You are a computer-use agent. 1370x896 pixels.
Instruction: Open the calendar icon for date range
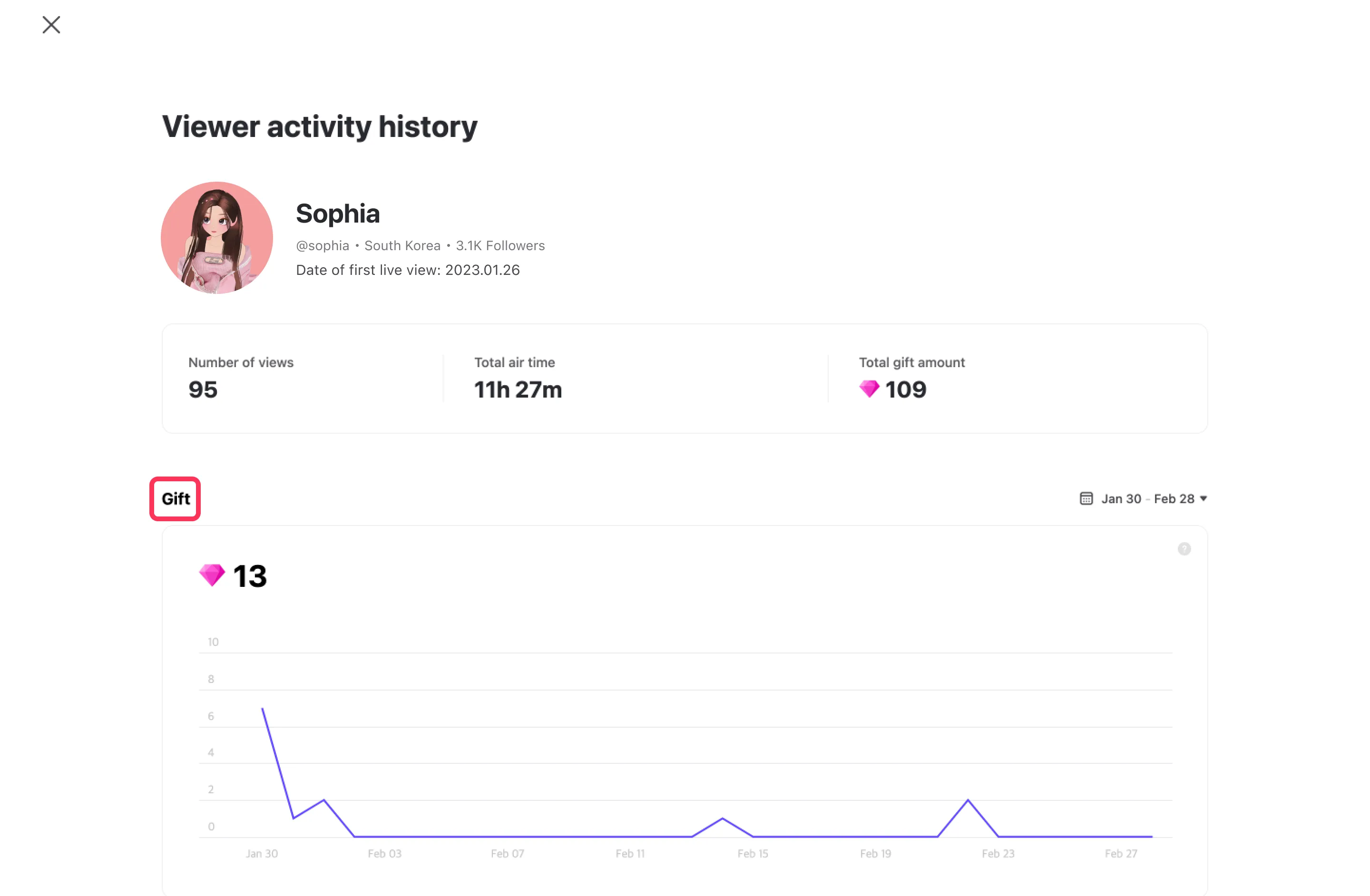[1086, 498]
